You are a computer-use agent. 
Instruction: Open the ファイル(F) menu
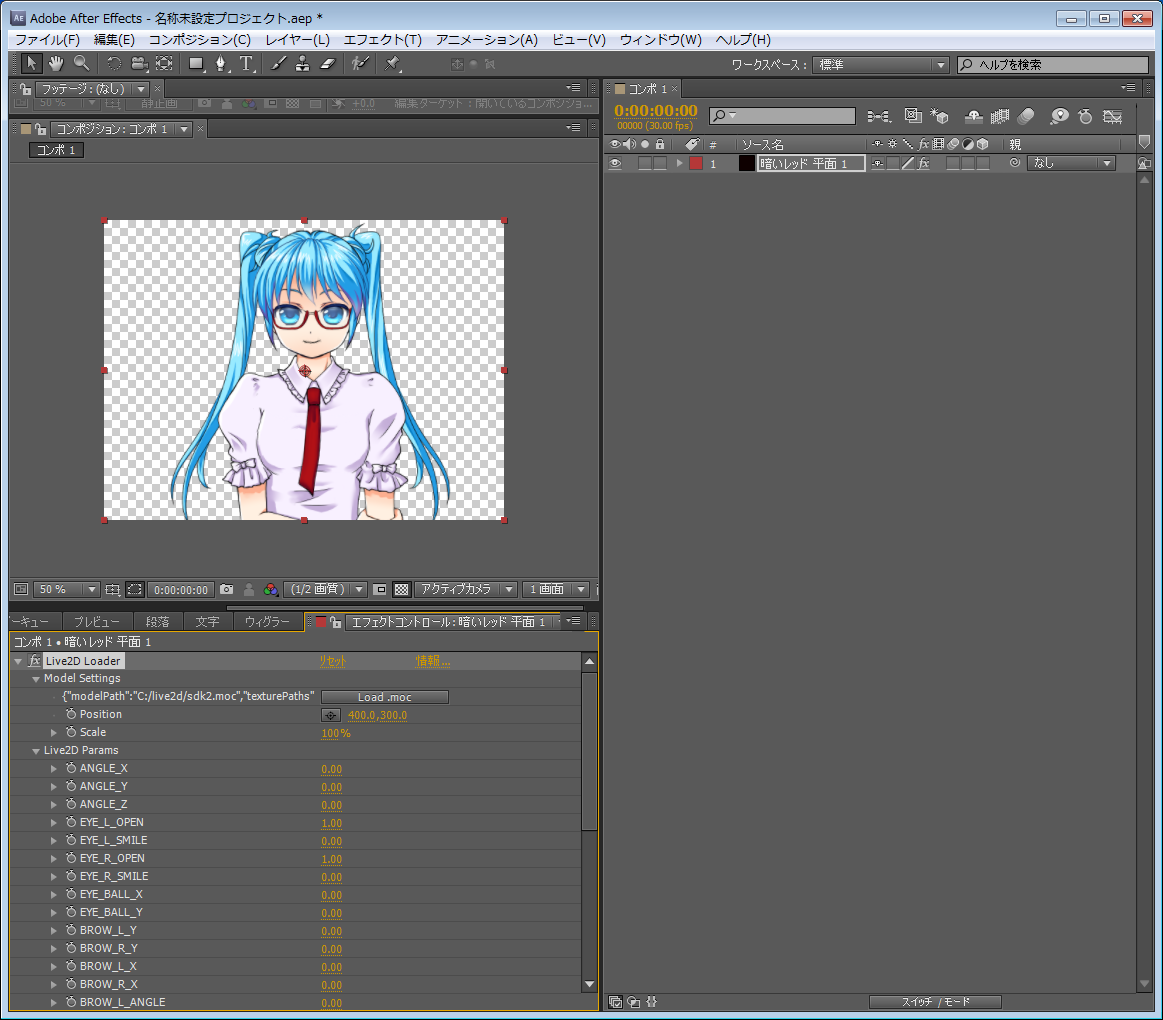47,39
